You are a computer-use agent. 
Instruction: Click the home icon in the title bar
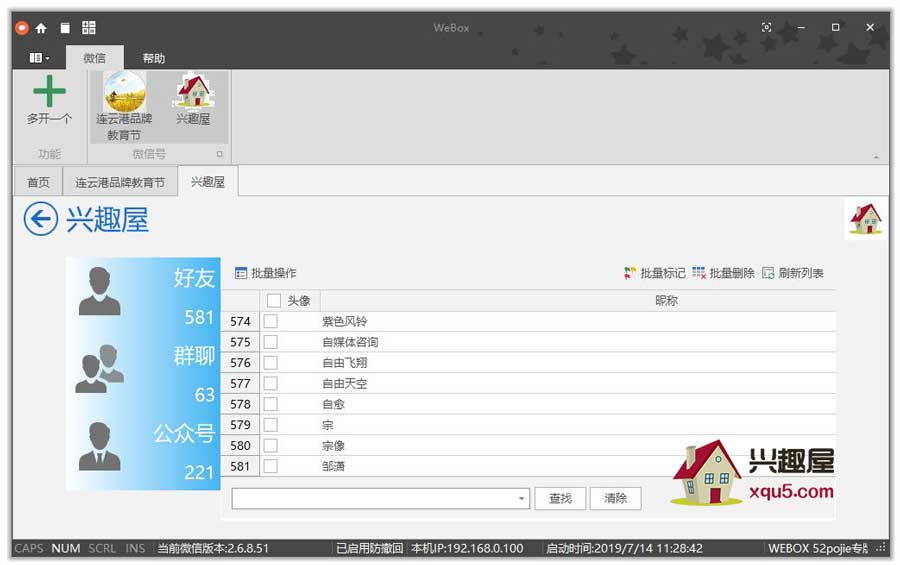tap(41, 28)
